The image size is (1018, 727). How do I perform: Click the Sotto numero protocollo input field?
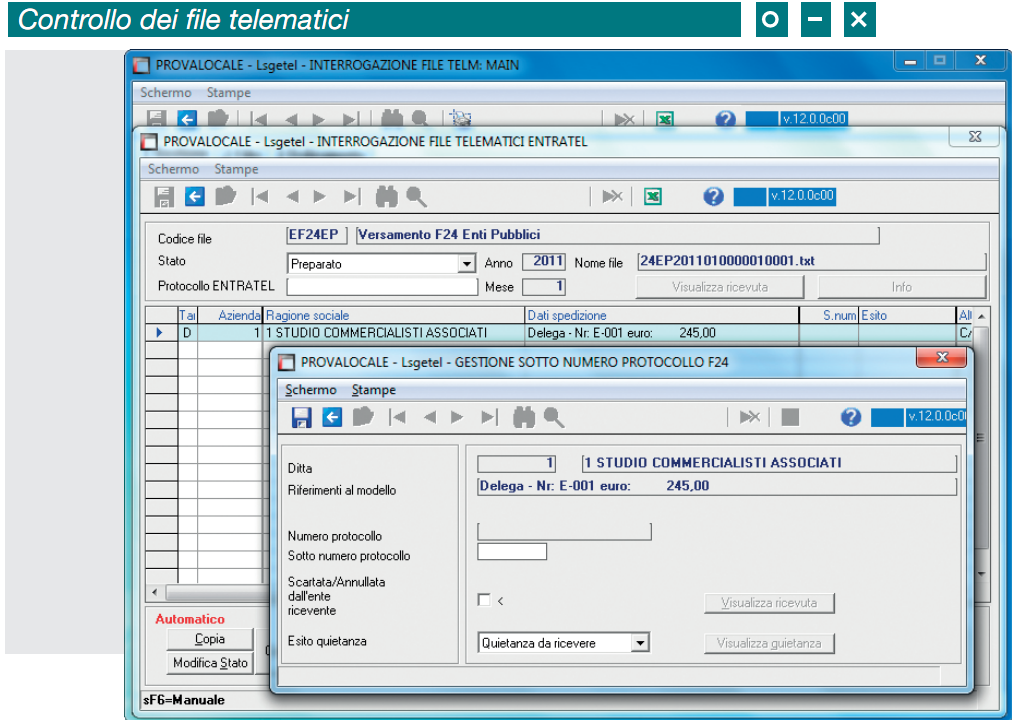coord(512,552)
